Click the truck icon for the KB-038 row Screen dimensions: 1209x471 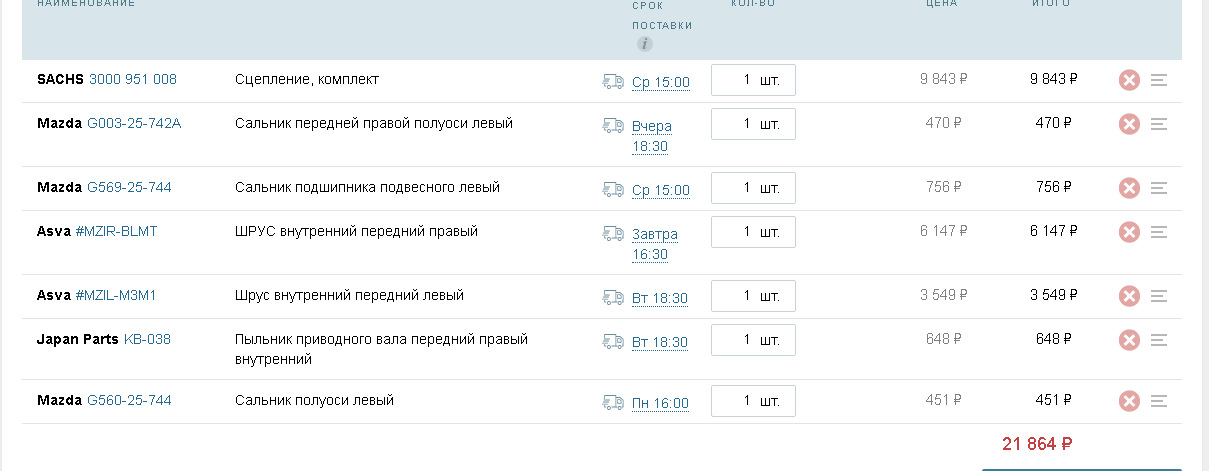click(613, 341)
